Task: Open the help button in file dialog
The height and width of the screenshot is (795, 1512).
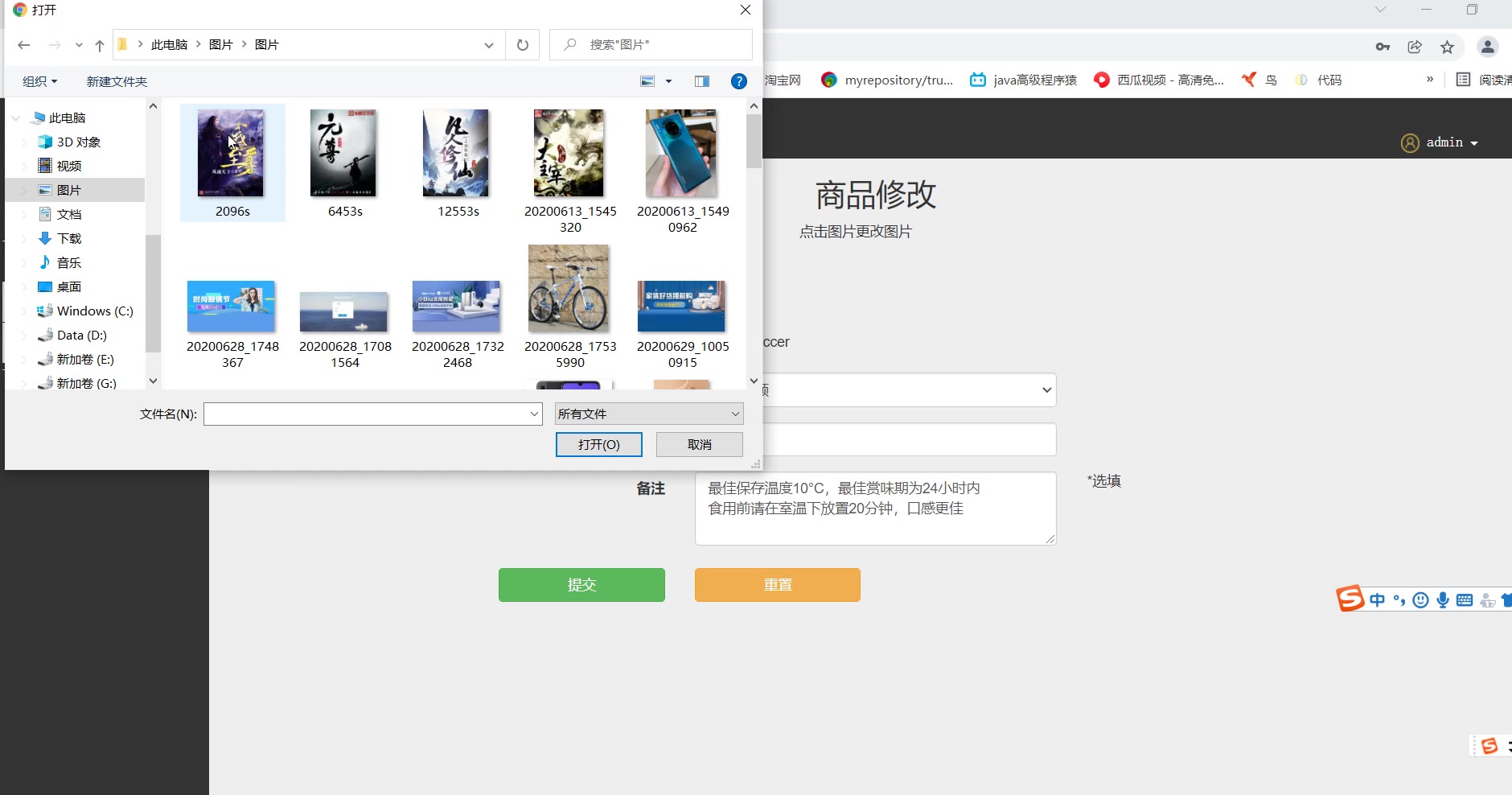Action: click(738, 81)
